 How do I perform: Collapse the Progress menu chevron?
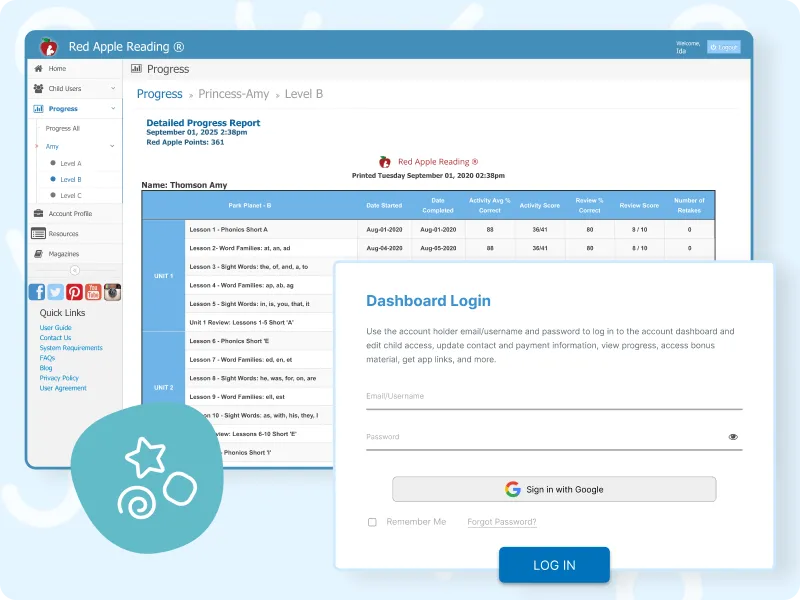coord(113,108)
